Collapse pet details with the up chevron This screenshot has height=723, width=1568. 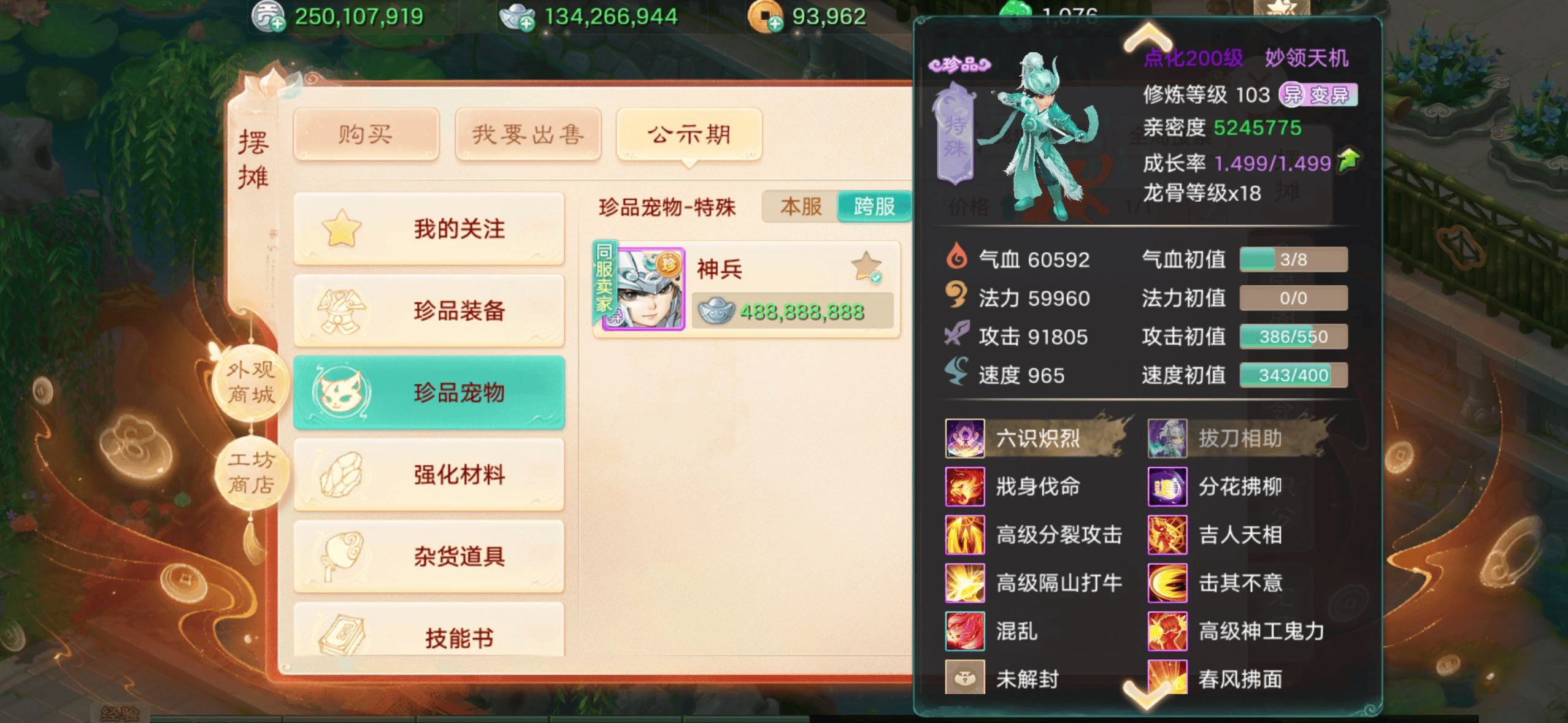(1147, 37)
